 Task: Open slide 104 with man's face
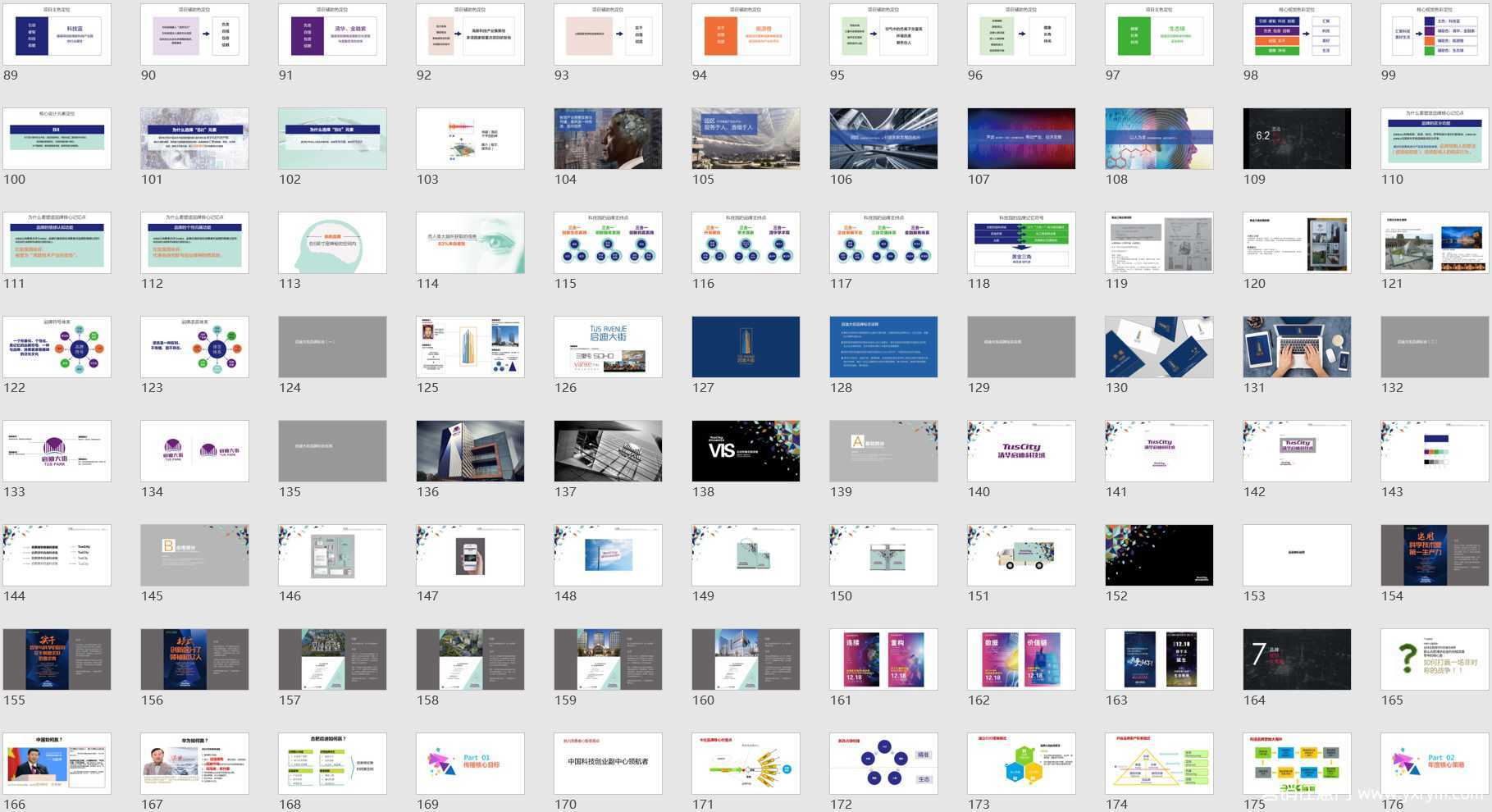tap(608, 139)
